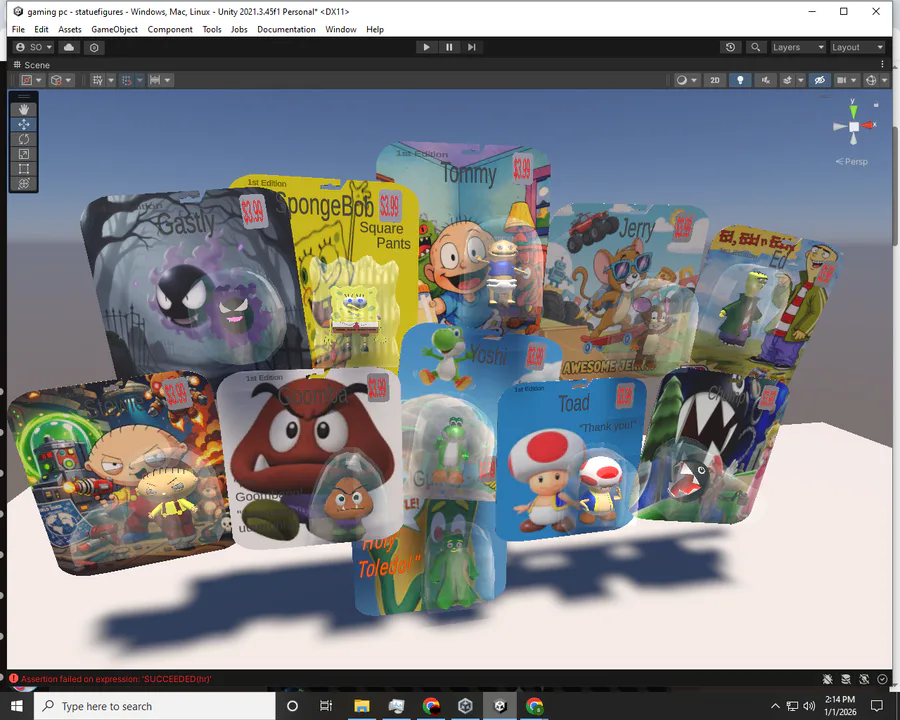
Task: Open the Layout dropdown
Action: [x=857, y=47]
